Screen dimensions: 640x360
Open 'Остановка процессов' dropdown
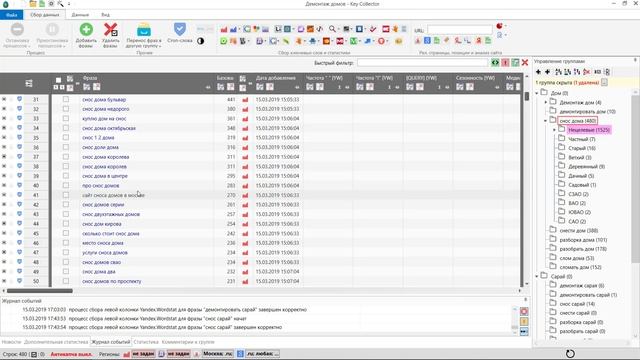tap(17, 43)
